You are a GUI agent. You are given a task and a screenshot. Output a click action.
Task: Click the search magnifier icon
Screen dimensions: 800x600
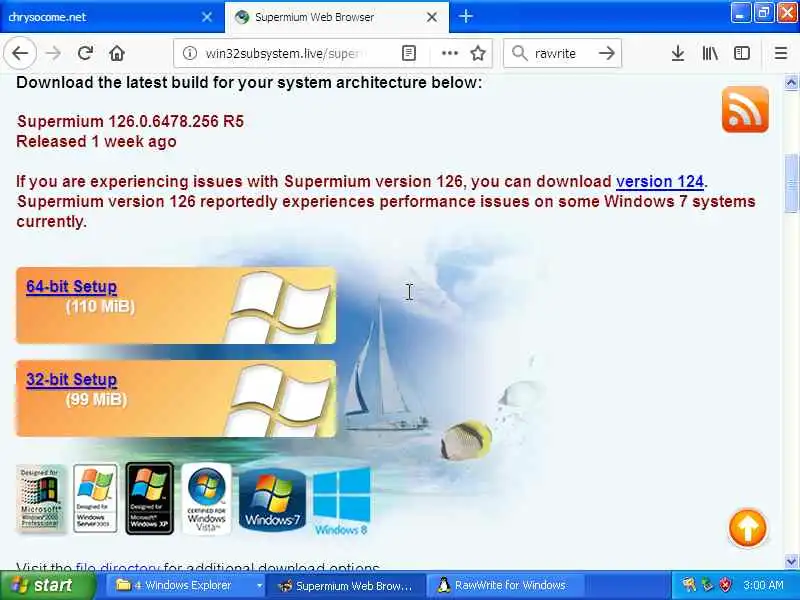coord(519,53)
